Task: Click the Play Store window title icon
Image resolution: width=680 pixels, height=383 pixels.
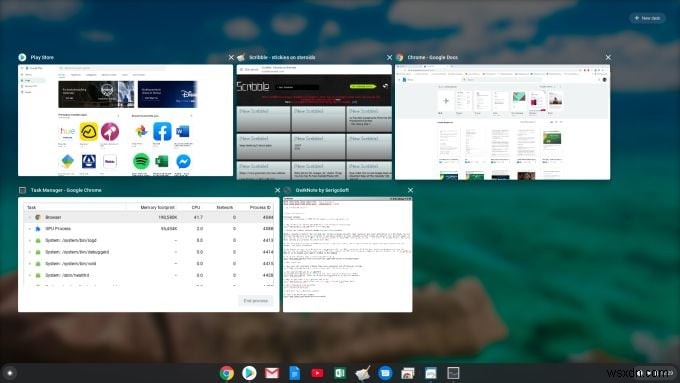Action: (x=22, y=57)
